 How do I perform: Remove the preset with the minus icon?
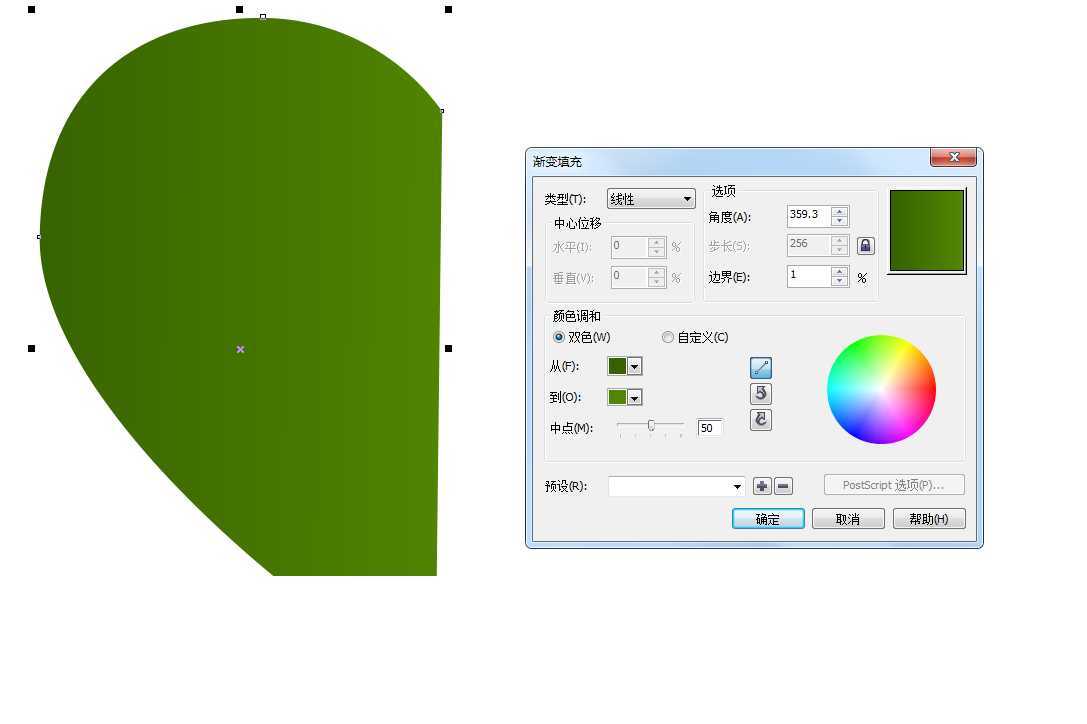pos(784,486)
